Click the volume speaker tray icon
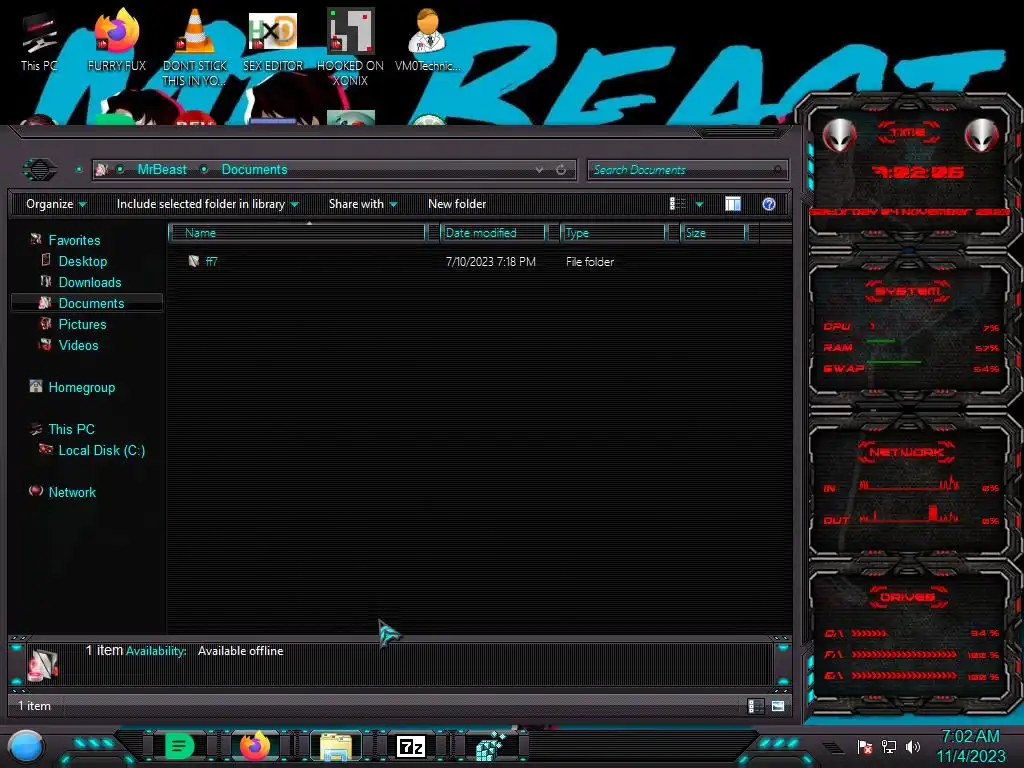This screenshot has width=1024, height=768. point(913,746)
